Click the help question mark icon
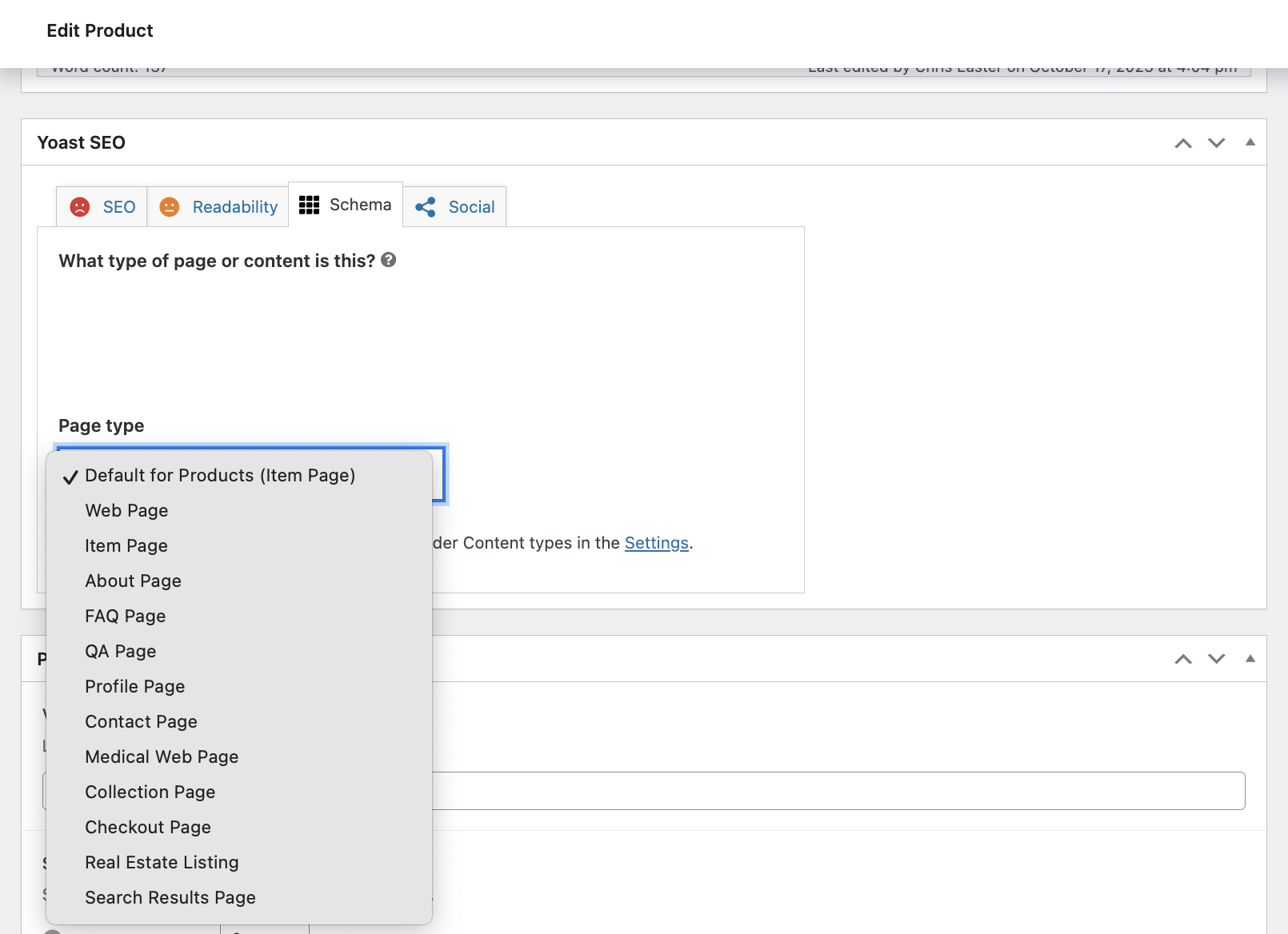The height and width of the screenshot is (934, 1288). tap(389, 260)
